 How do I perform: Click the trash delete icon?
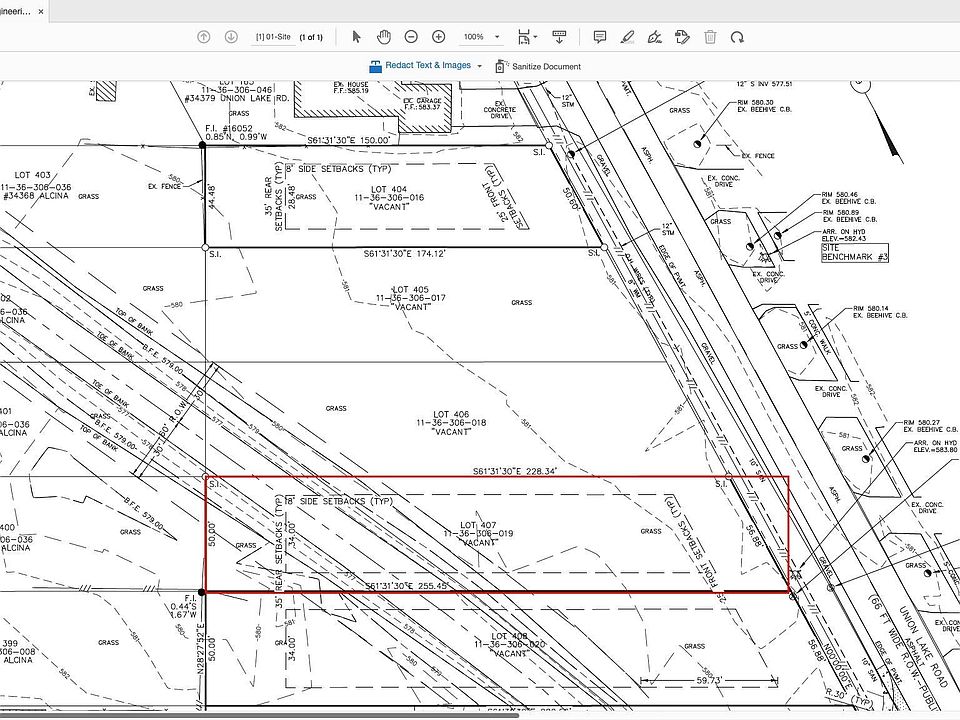click(x=710, y=37)
